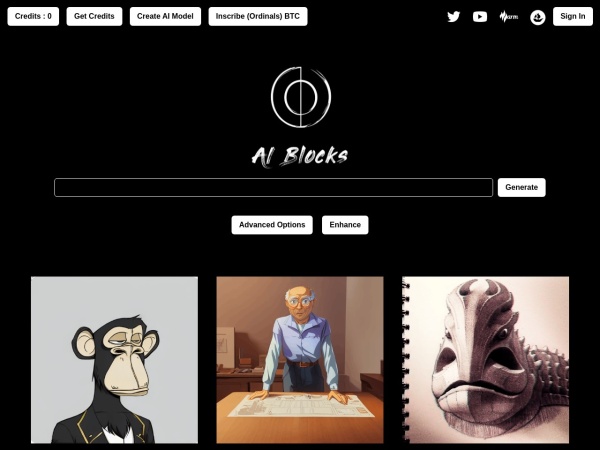Expand the Advanced Options panel
This screenshot has width=600, height=450.
pyautogui.click(x=272, y=225)
